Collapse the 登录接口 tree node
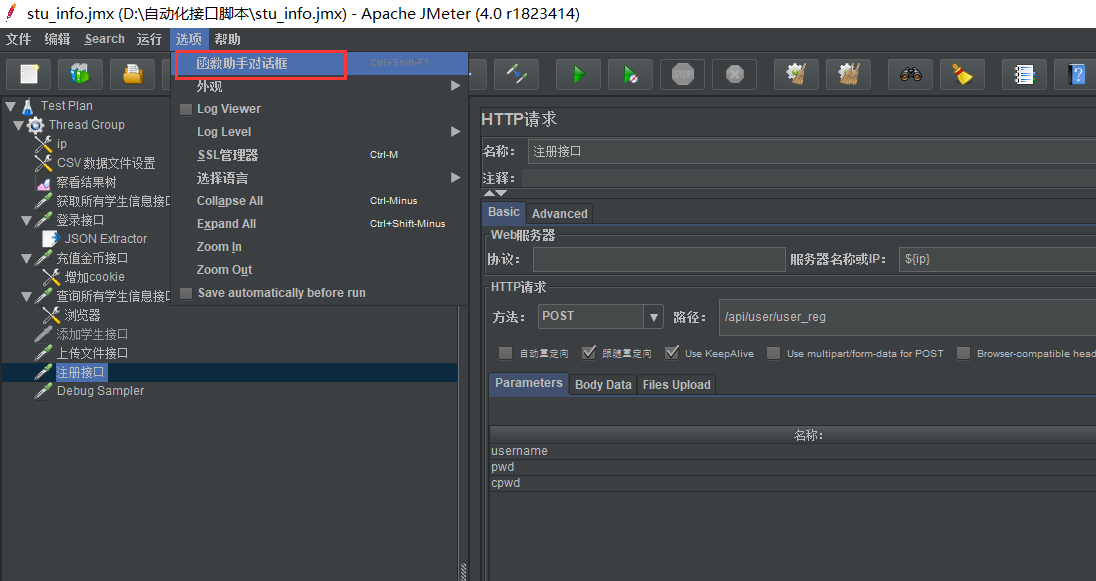The width and height of the screenshot is (1096, 581). (27, 220)
